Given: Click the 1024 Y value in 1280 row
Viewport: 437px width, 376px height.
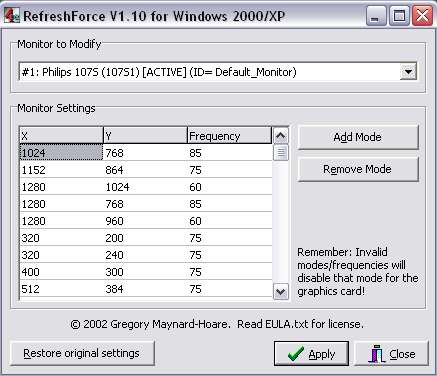Looking at the screenshot, I should (145, 187).
